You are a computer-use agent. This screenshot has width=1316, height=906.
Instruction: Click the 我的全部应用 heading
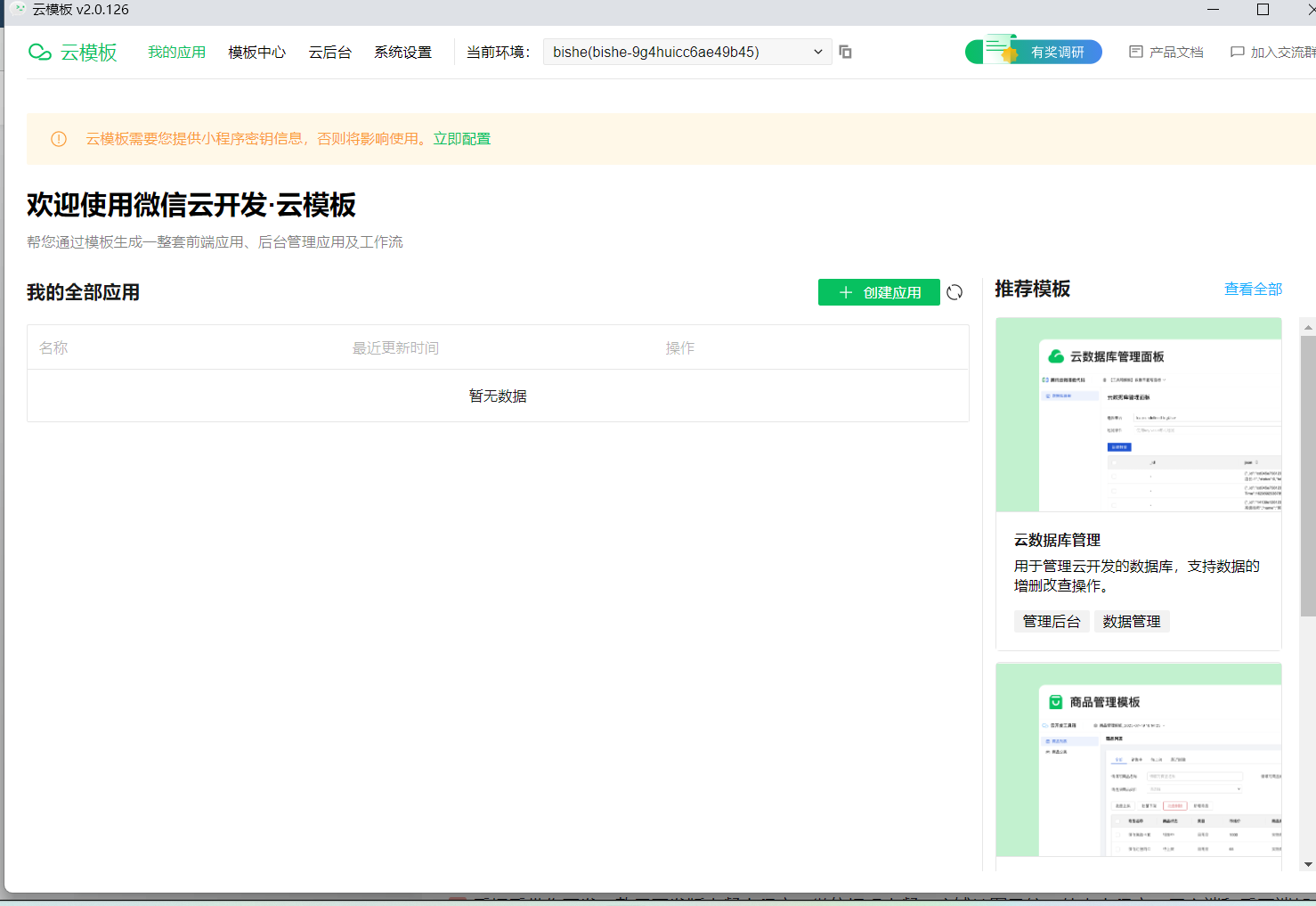click(x=84, y=292)
